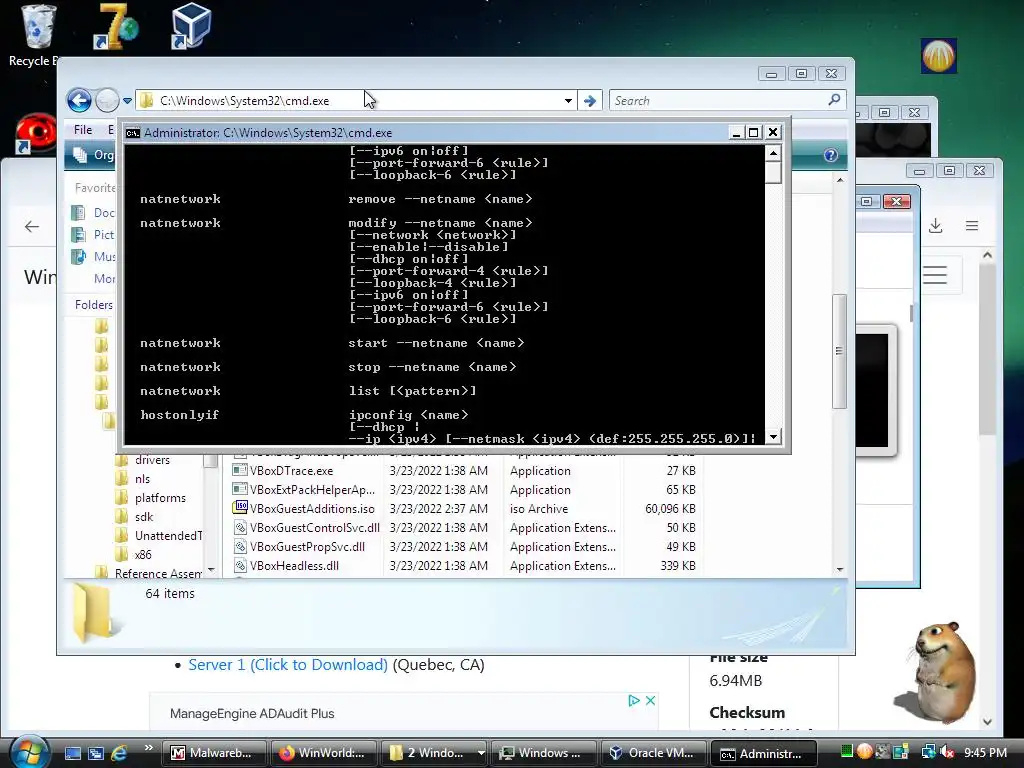The width and height of the screenshot is (1024, 768).
Task: Click the browser back arrow
Action: pos(31,227)
